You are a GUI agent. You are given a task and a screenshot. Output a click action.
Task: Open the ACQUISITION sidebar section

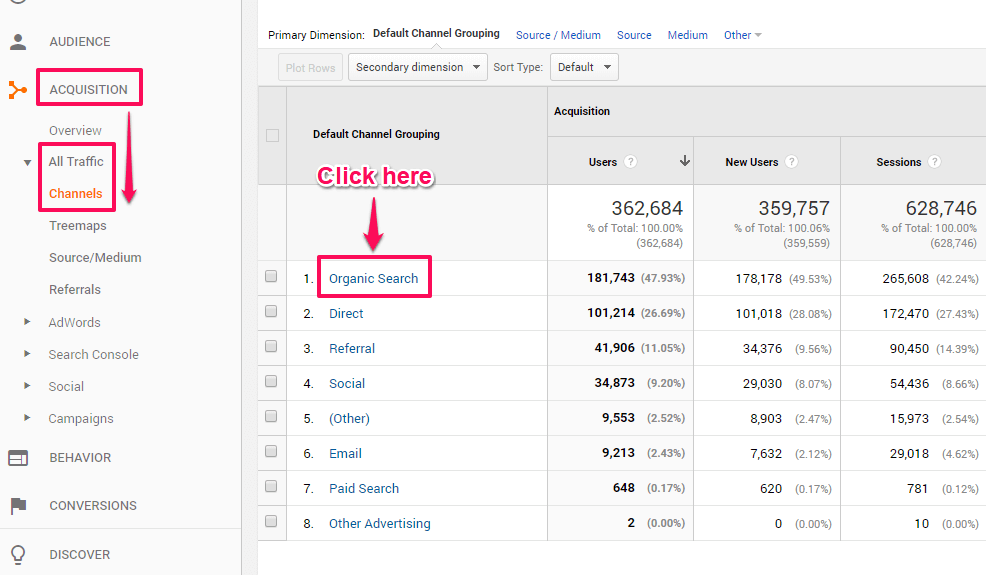pos(89,90)
